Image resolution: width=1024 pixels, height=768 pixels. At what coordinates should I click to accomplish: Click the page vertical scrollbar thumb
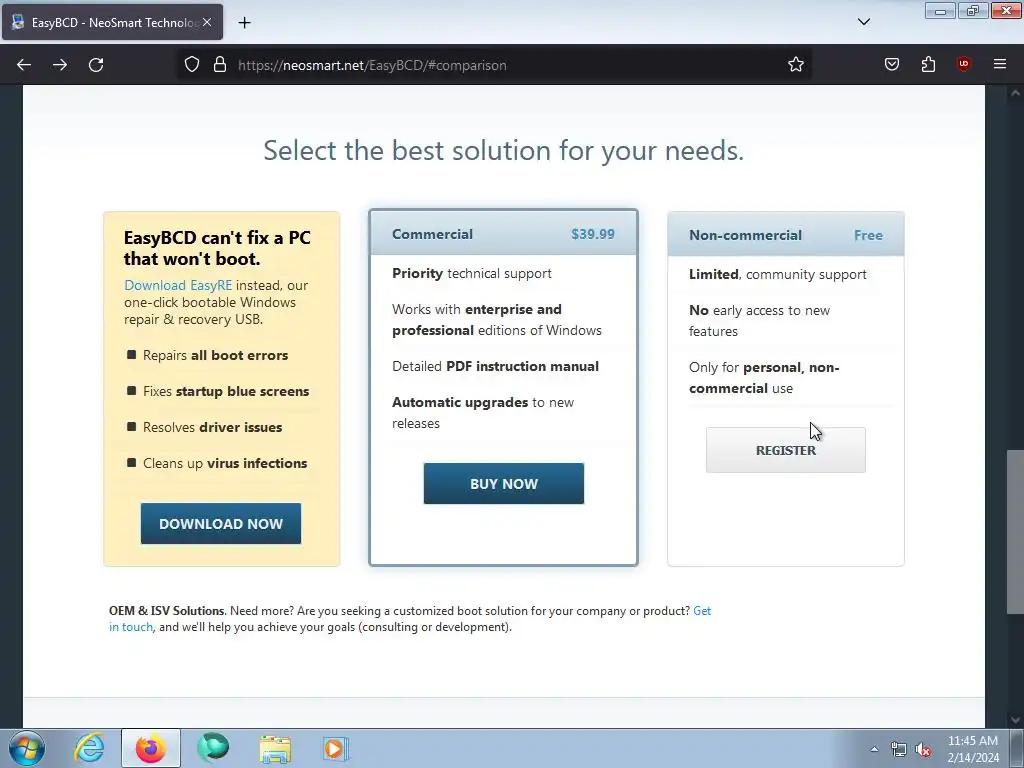click(x=1015, y=532)
